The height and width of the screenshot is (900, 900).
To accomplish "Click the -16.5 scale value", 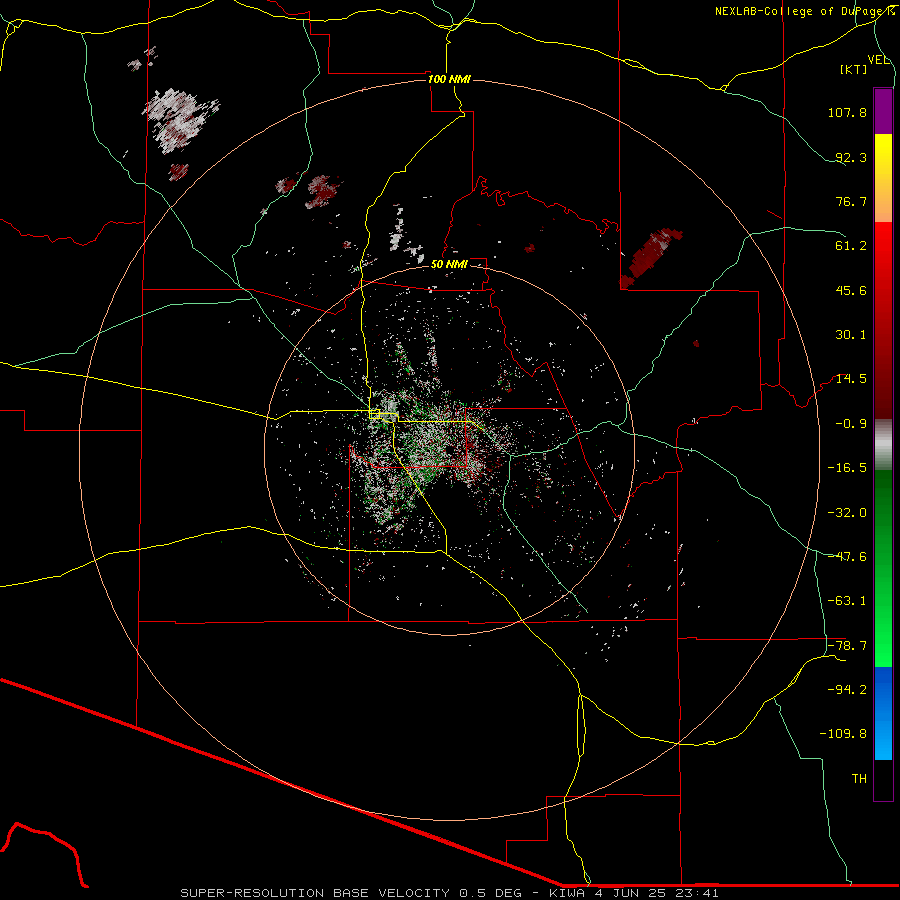I will tap(847, 468).
